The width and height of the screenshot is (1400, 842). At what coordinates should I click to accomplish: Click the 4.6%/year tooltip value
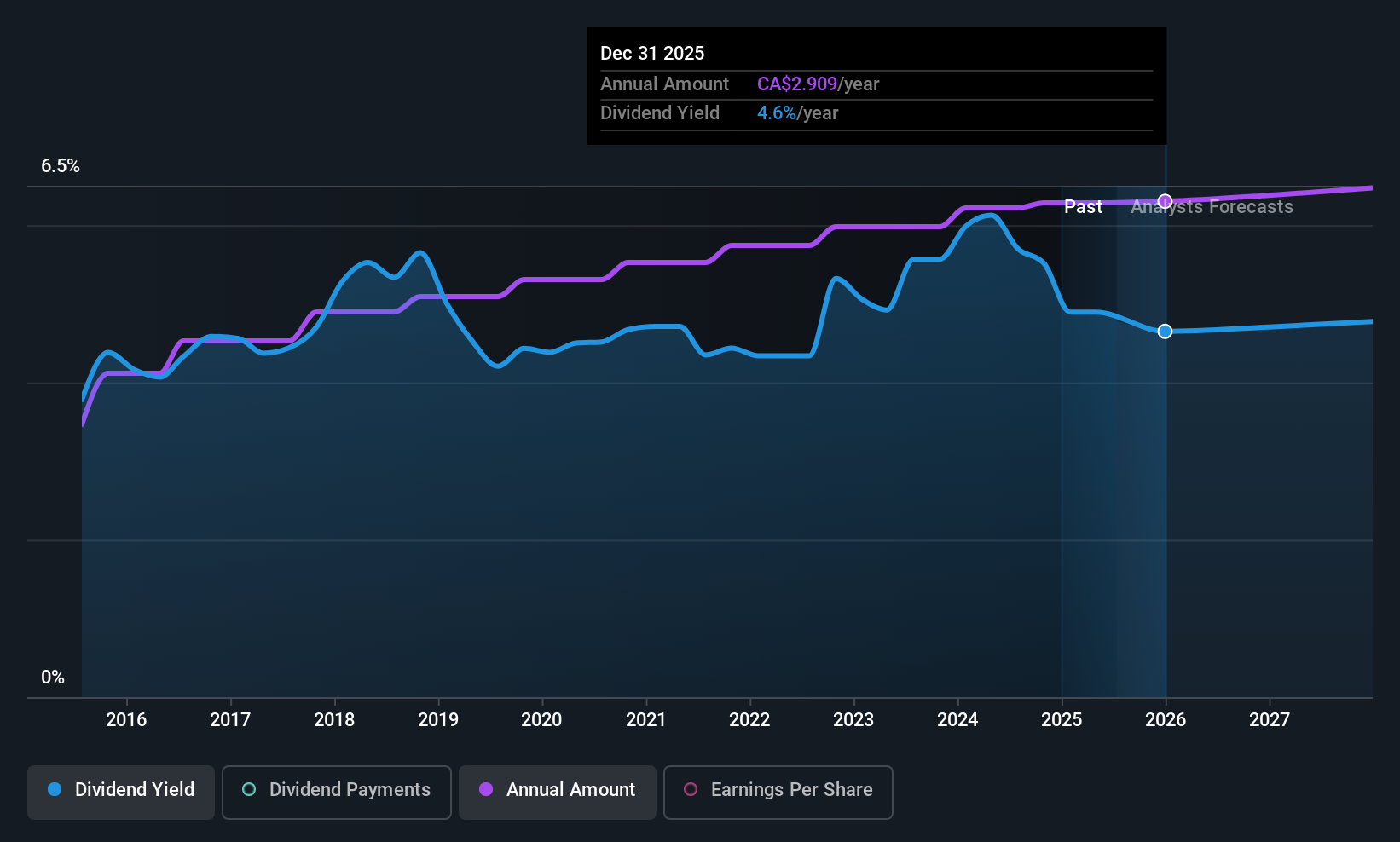point(797,113)
